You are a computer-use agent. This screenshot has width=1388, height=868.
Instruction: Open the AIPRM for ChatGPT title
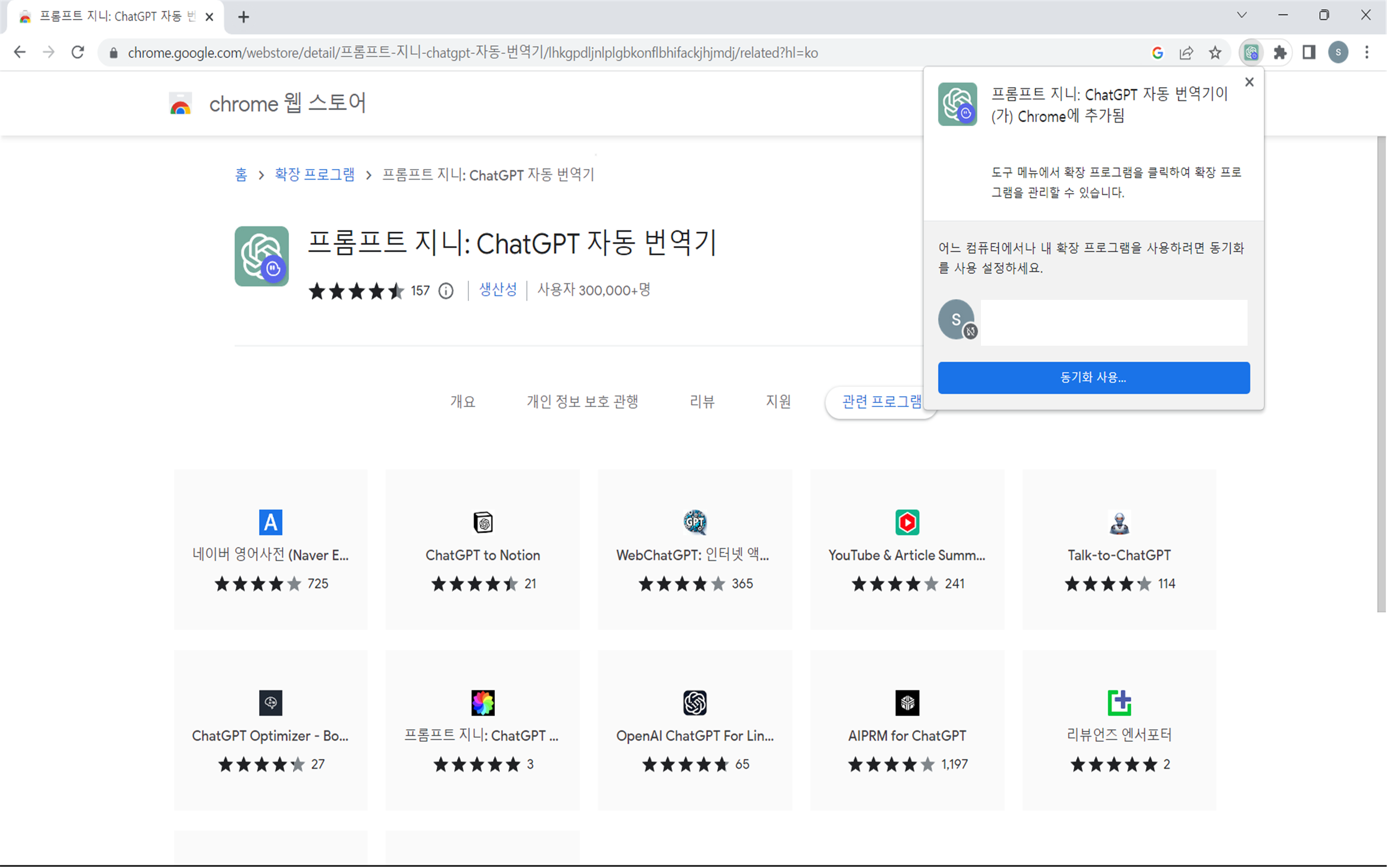point(908,736)
